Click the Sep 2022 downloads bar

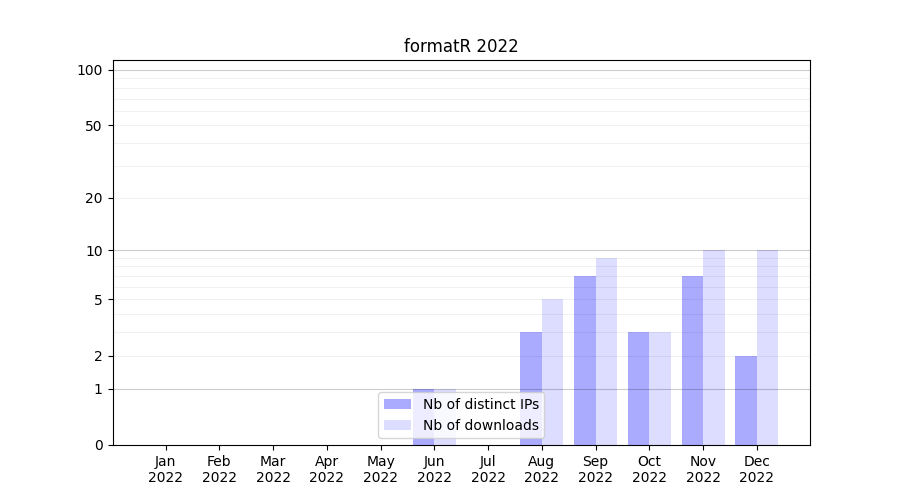606,351
